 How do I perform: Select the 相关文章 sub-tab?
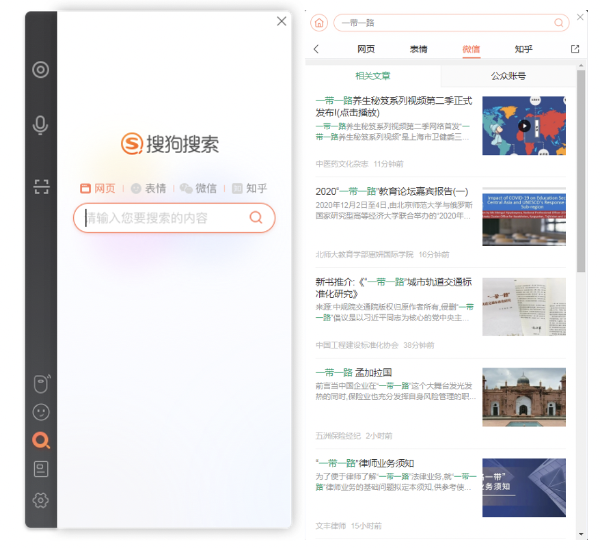(373, 76)
